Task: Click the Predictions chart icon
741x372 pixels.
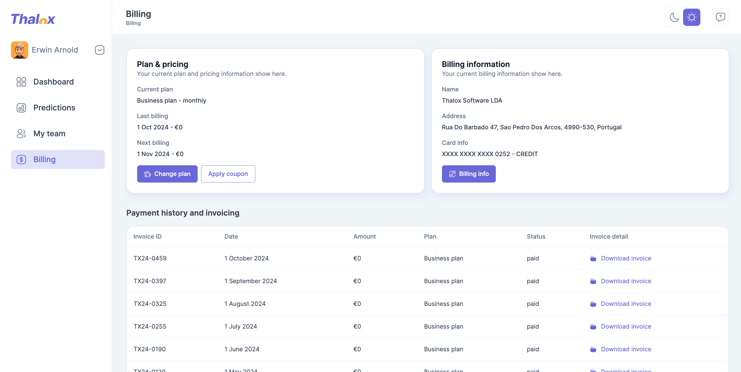Action: click(21, 108)
